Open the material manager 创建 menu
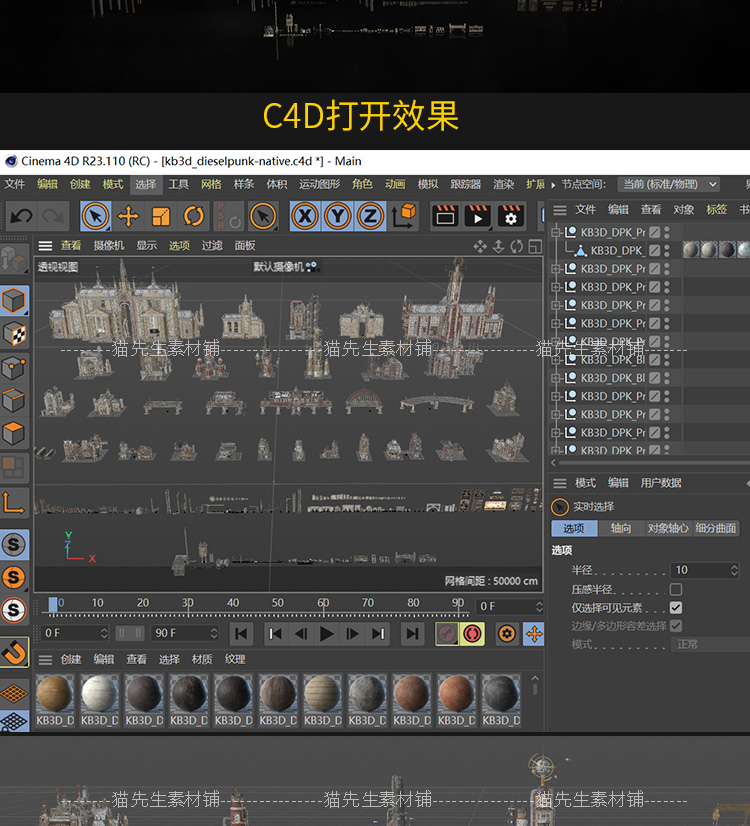 (x=71, y=660)
